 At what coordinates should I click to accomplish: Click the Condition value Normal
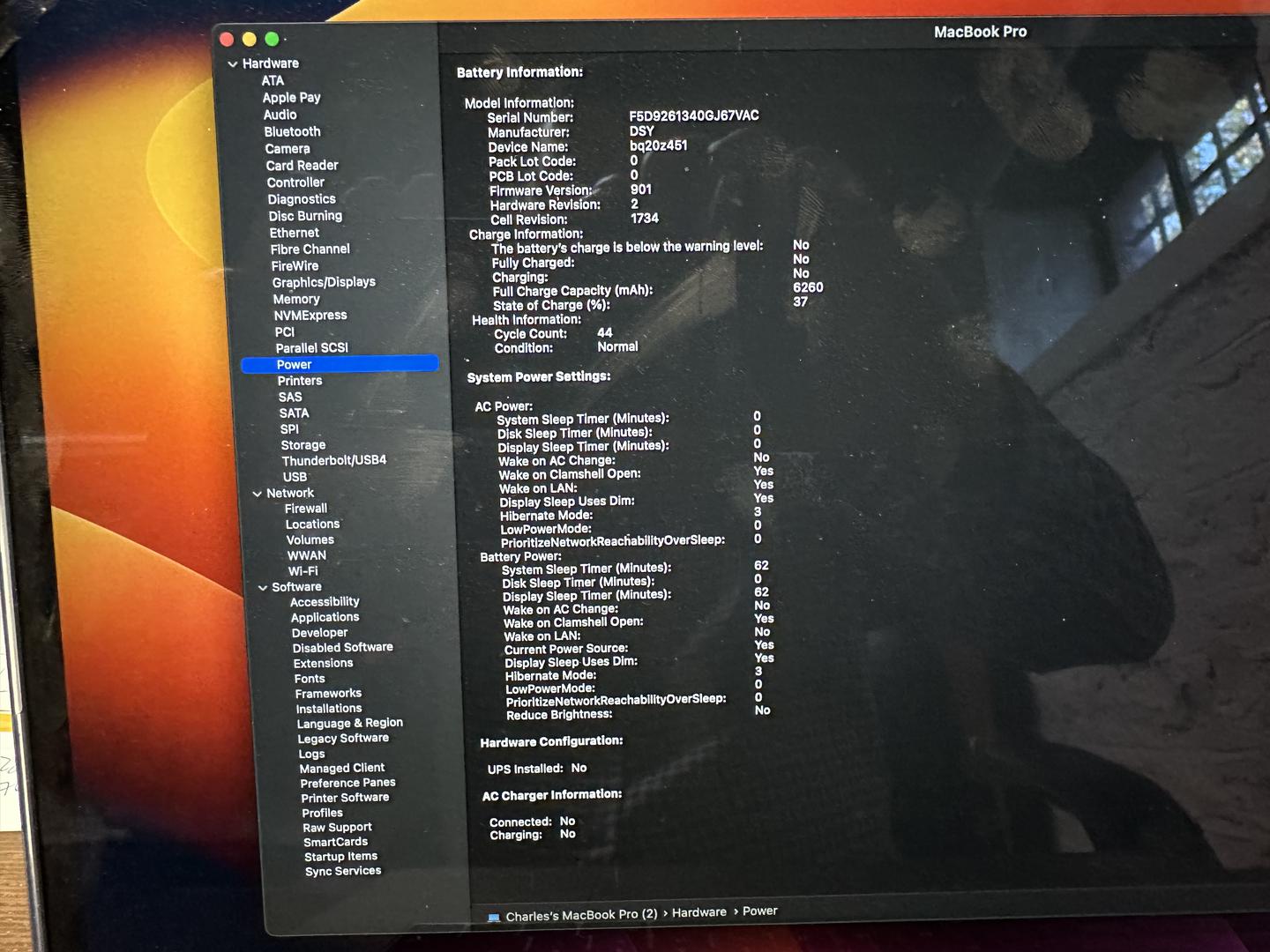(617, 346)
